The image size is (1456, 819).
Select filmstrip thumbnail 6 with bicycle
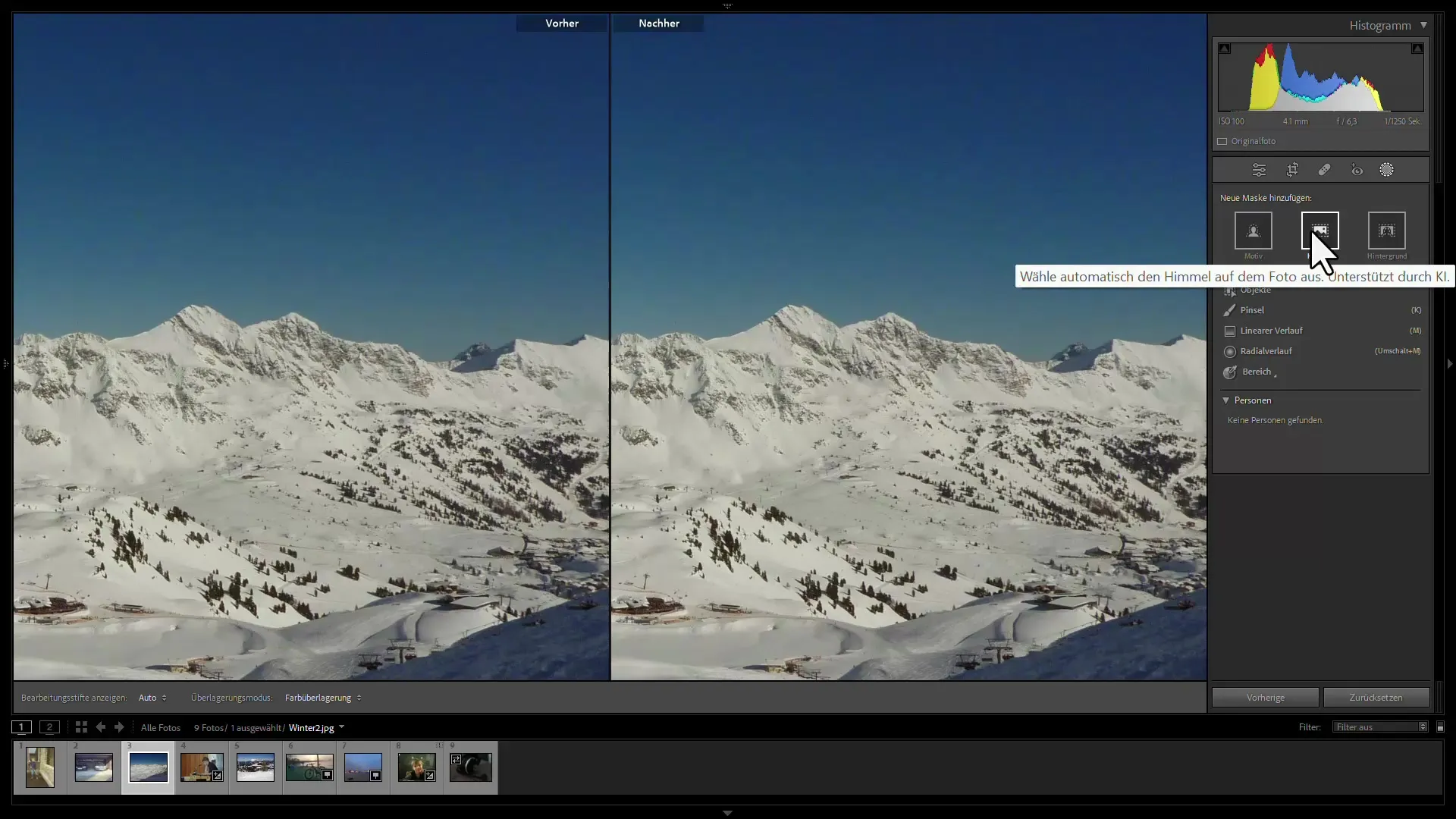pos(309,767)
